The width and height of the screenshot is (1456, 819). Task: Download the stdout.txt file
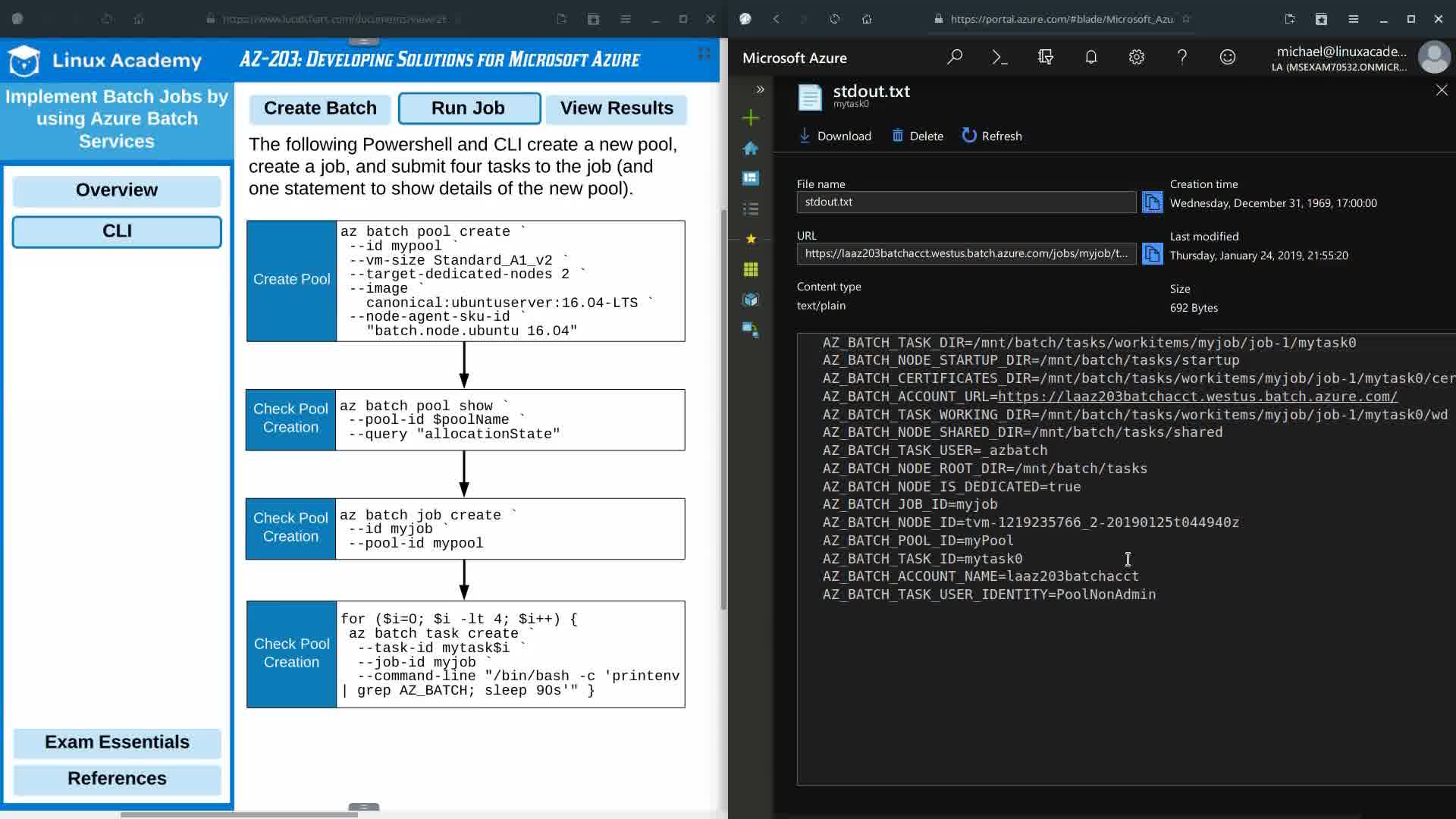click(835, 136)
